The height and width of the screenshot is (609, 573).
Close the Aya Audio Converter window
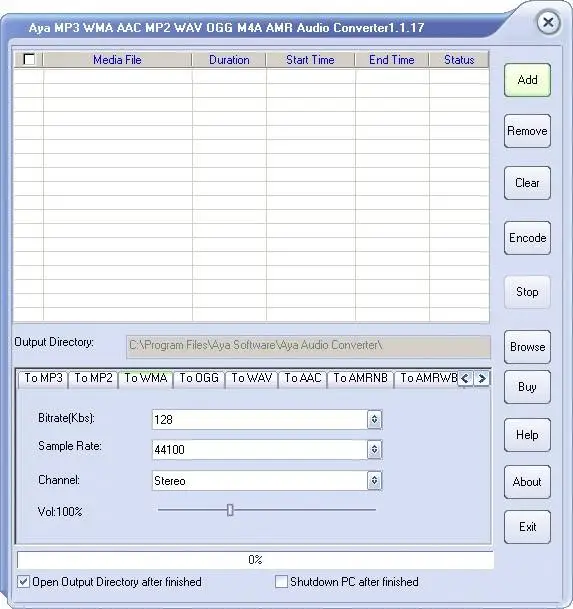[x=548, y=23]
